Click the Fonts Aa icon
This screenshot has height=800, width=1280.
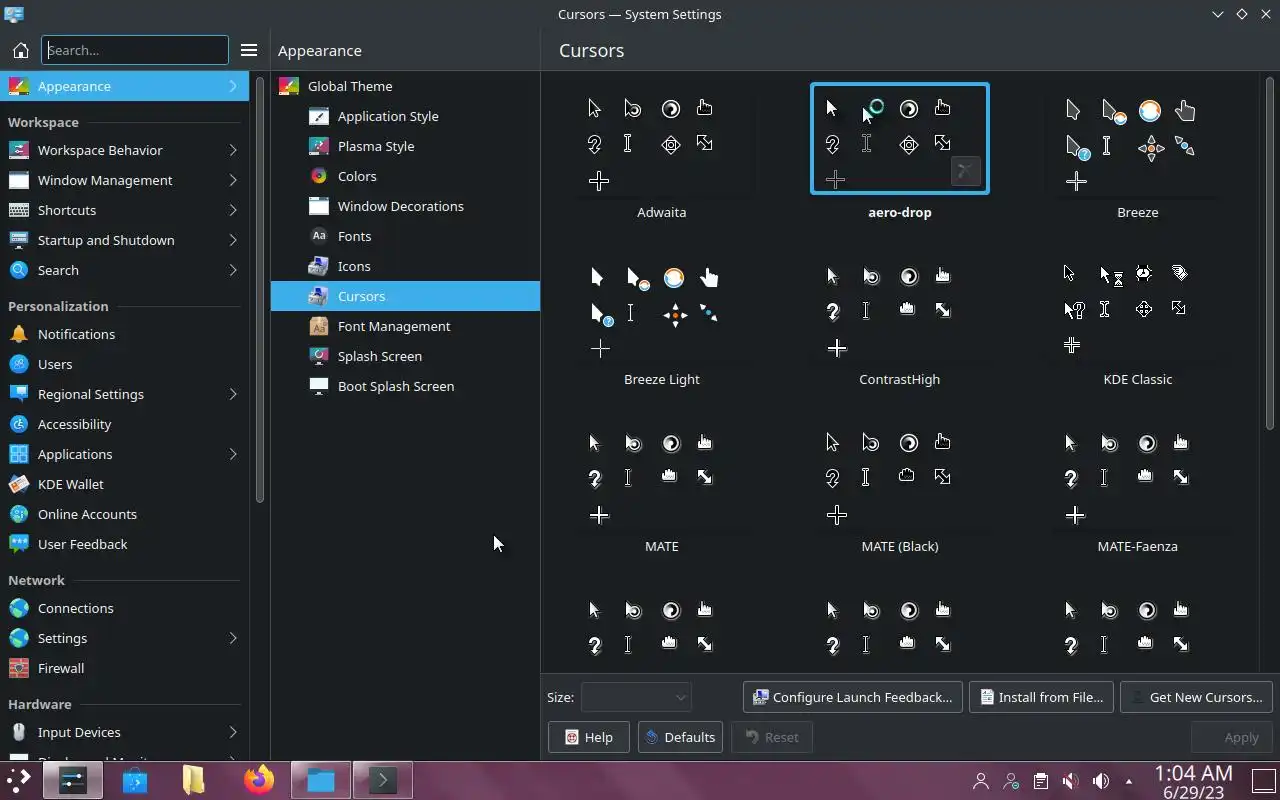point(319,236)
